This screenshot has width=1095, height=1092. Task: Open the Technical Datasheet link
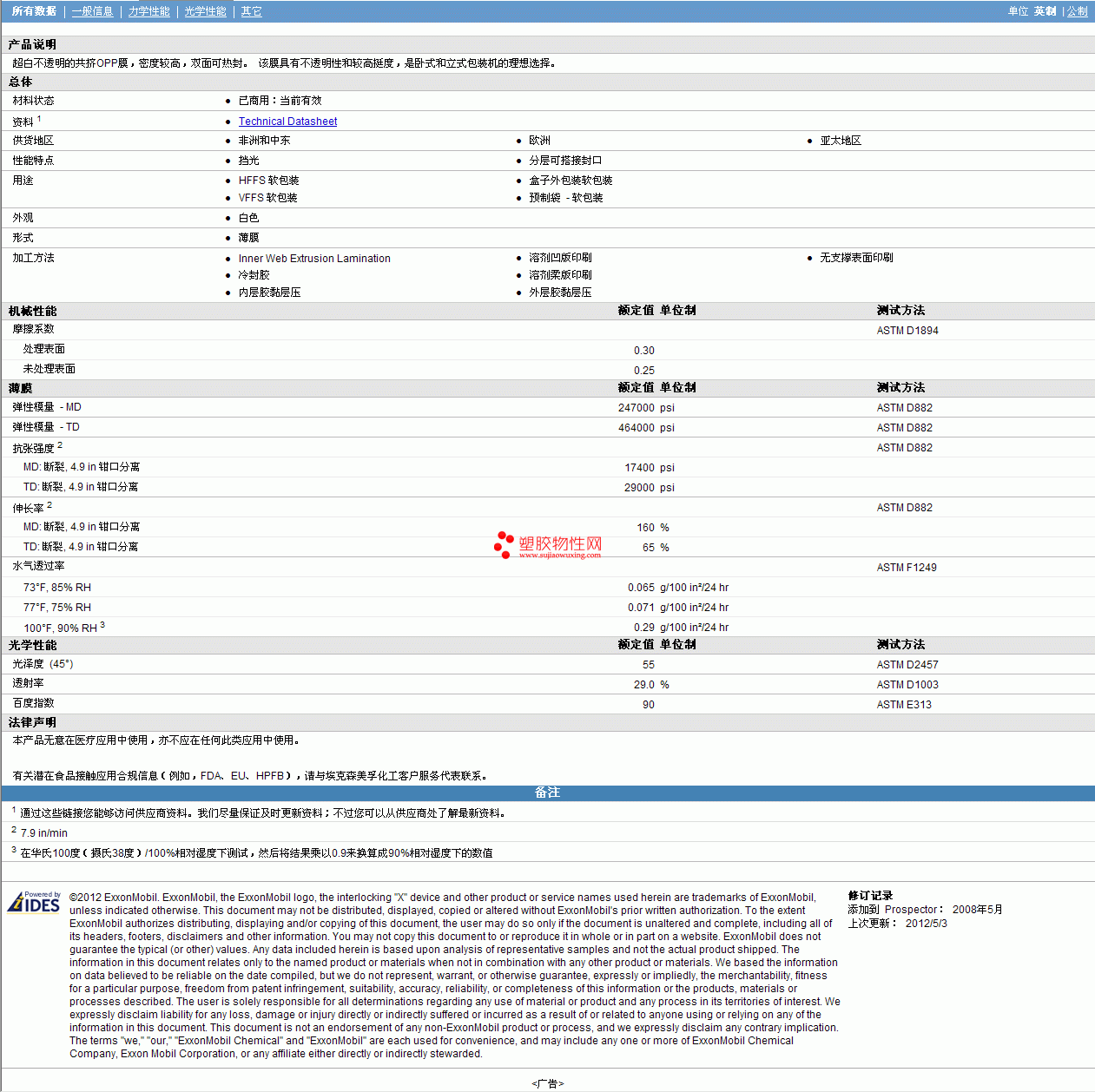287,122
